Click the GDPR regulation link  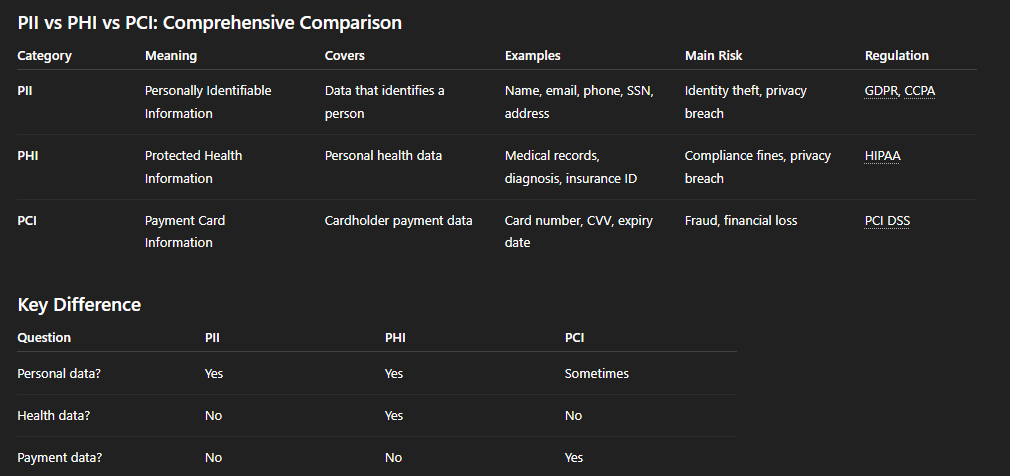click(881, 91)
